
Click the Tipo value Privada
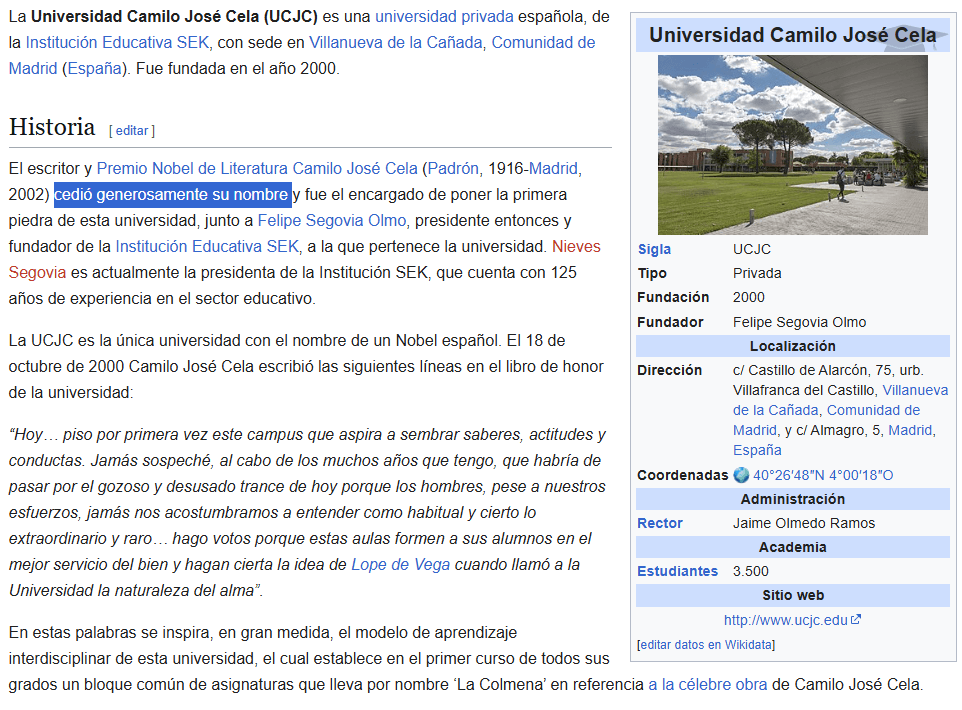point(757,273)
